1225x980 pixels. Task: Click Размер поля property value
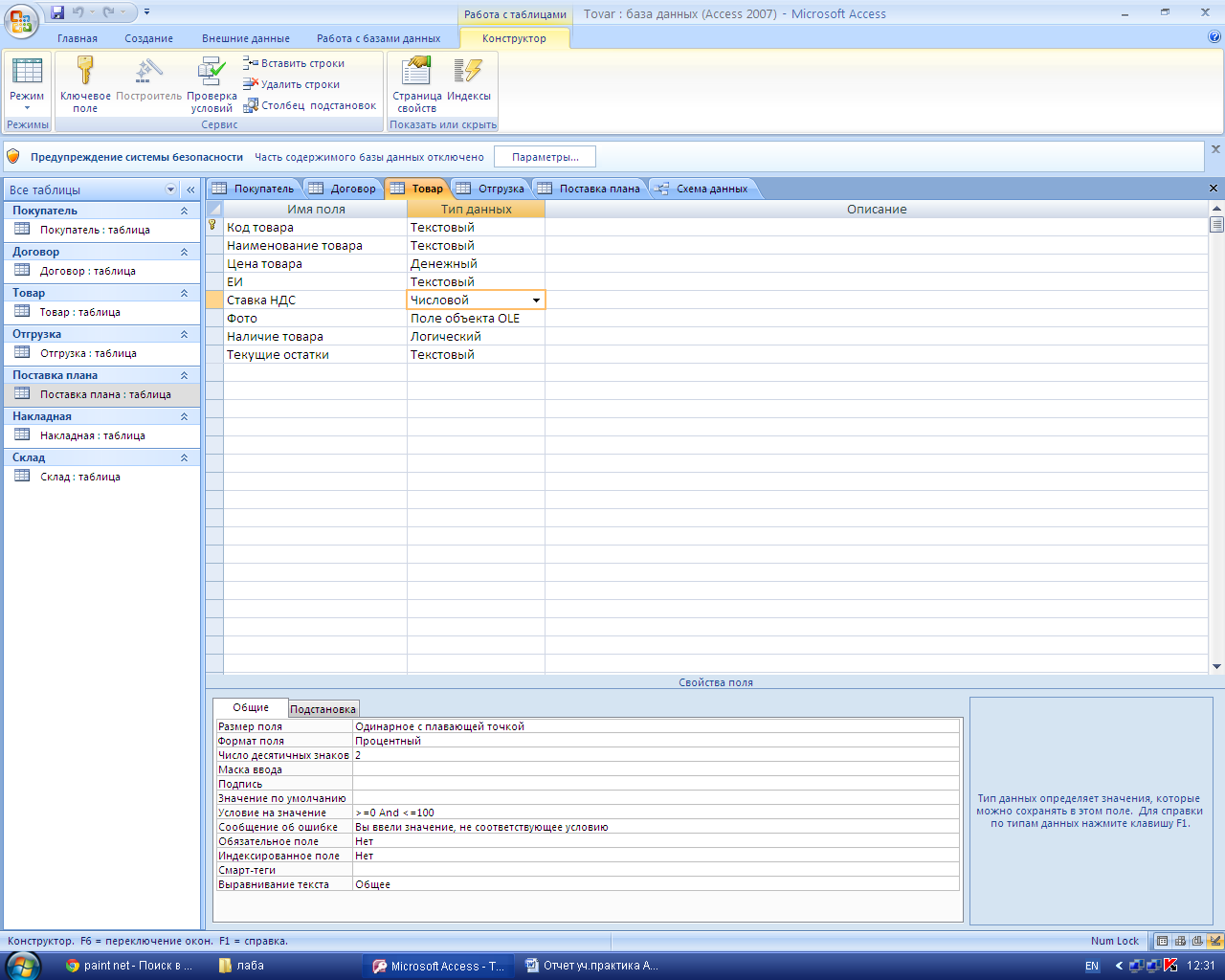pyautogui.click(x=656, y=726)
